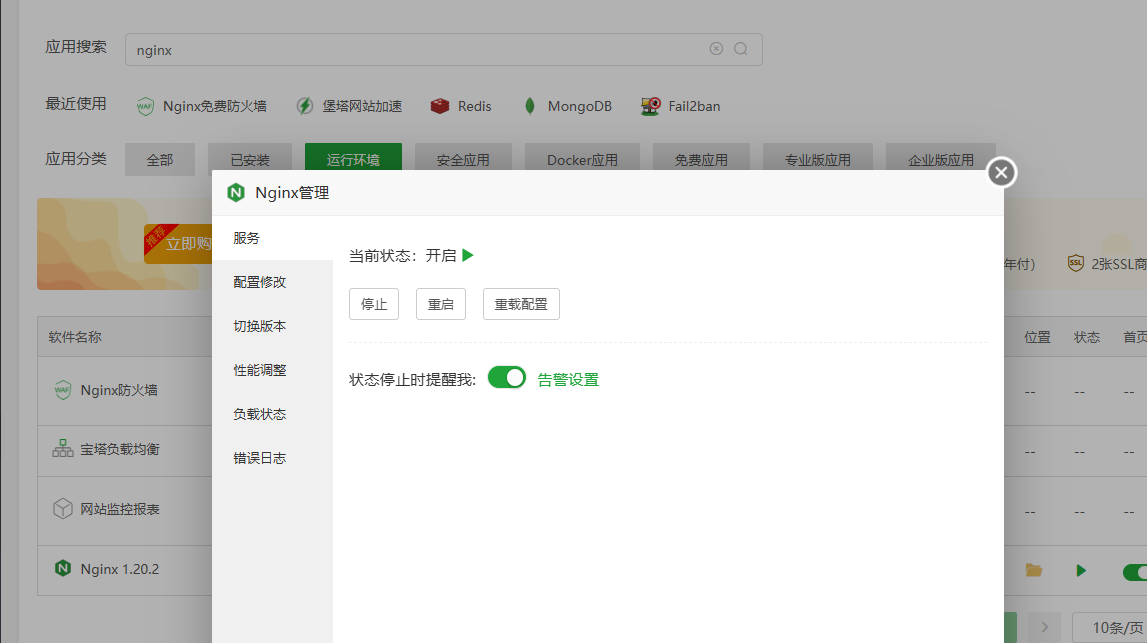Select the 性能调整 tab

click(x=272, y=369)
